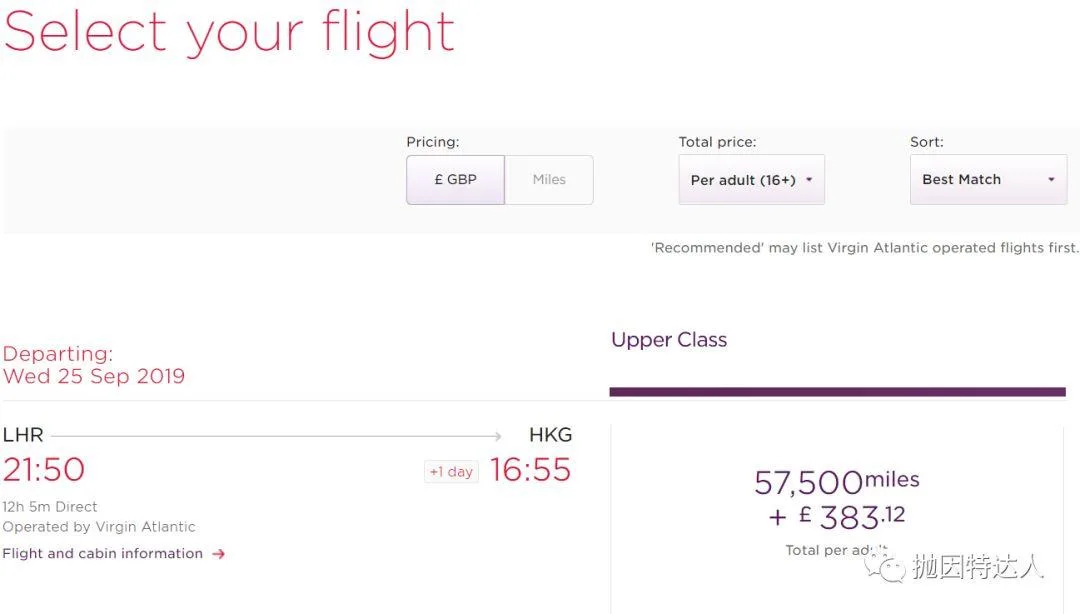
Task: Click the arrow icon next to Flight and cabin information
Action: pos(219,553)
